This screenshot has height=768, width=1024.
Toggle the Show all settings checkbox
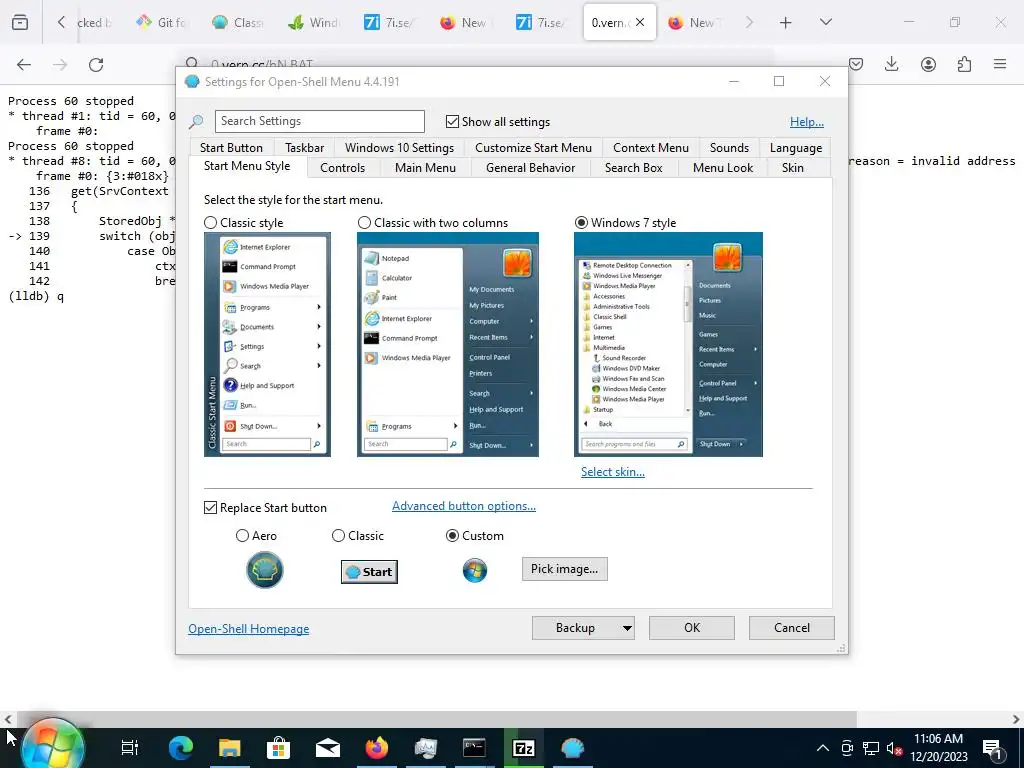452,121
